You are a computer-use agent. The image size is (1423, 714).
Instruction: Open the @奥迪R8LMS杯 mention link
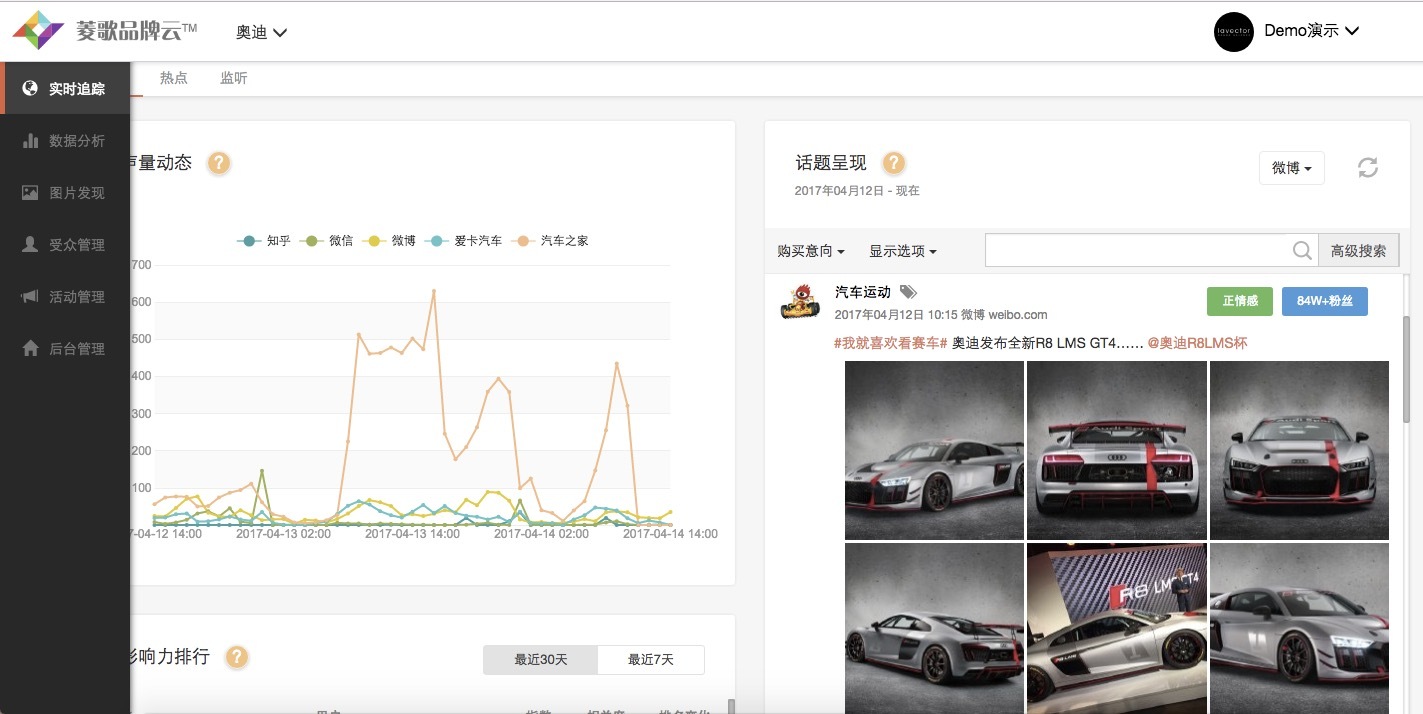coord(1197,343)
